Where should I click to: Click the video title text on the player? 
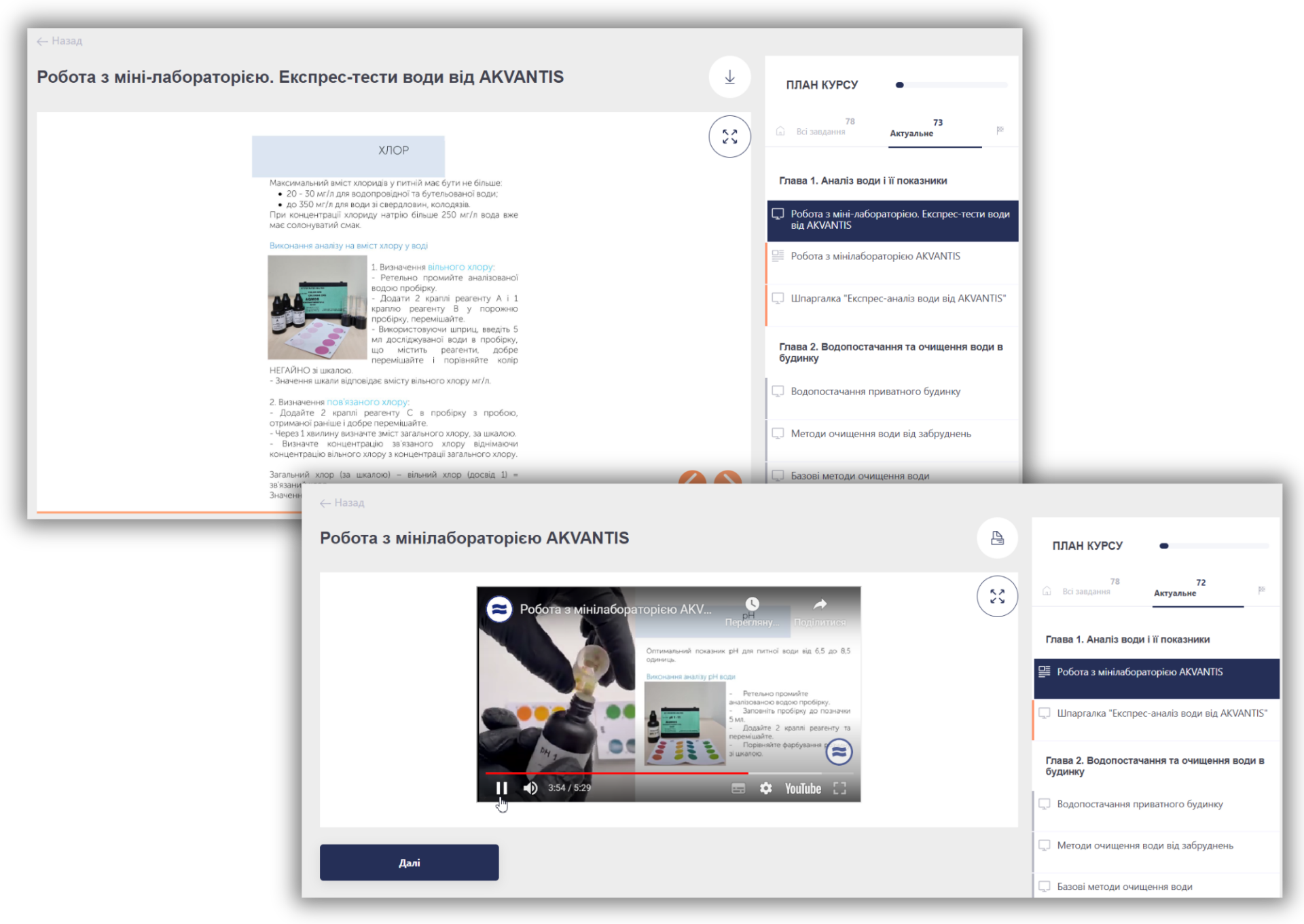click(615, 610)
